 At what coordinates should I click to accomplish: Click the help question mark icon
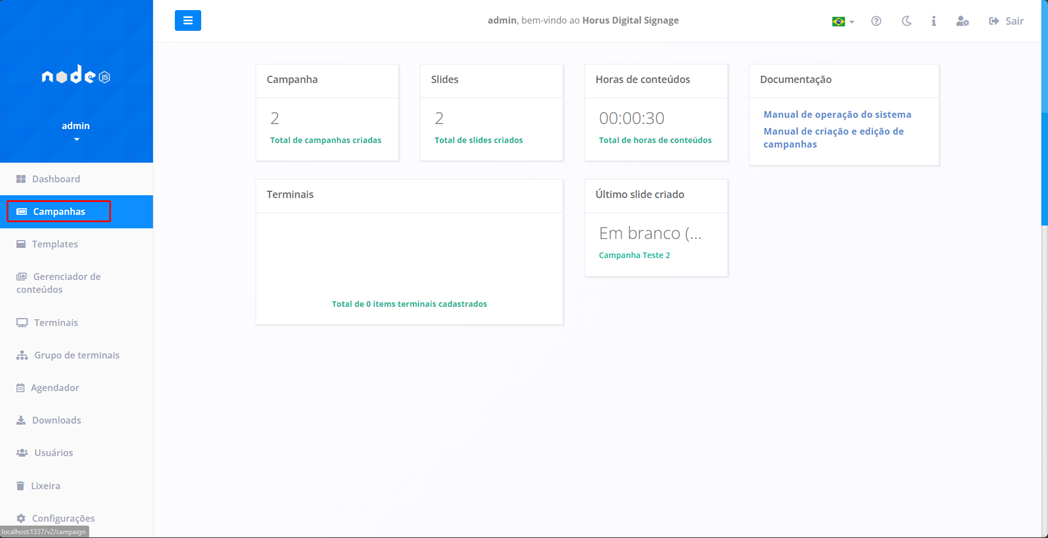tap(876, 21)
